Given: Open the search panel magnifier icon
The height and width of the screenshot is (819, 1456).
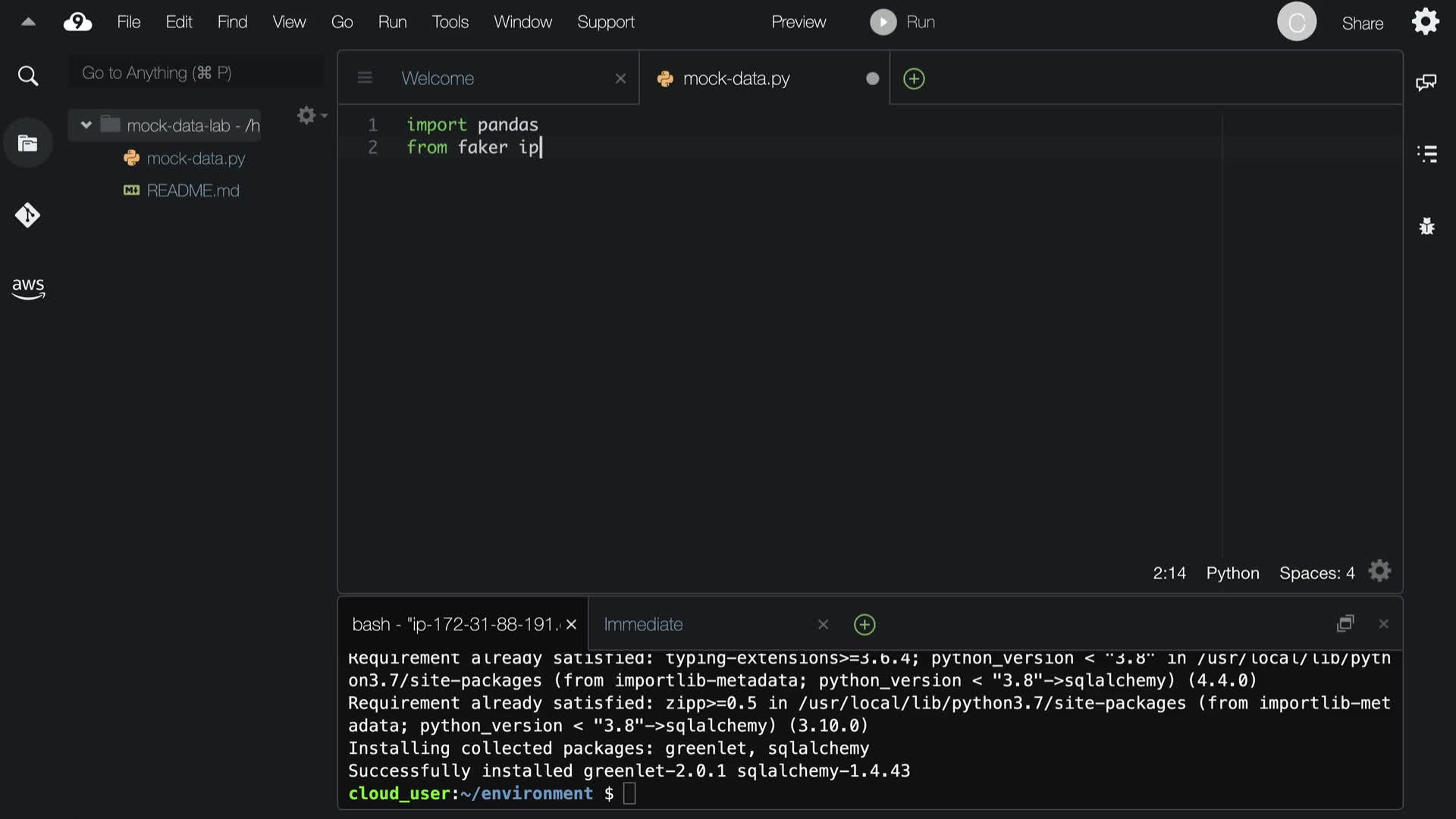Looking at the screenshot, I should (x=28, y=76).
